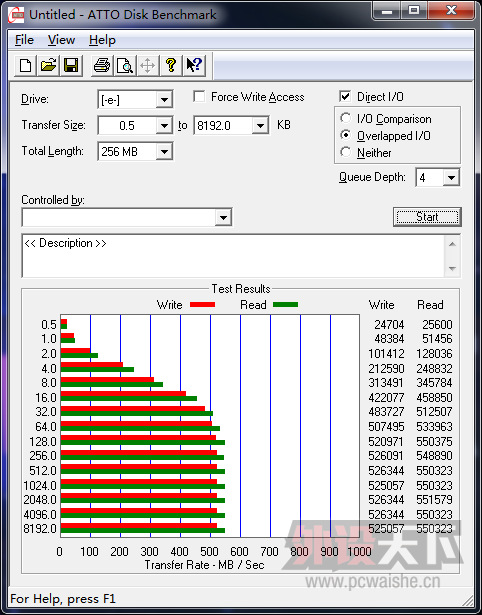482x615 pixels.
Task: Click the red write bar for 8192.0
Action: pyautogui.click(x=139, y=526)
